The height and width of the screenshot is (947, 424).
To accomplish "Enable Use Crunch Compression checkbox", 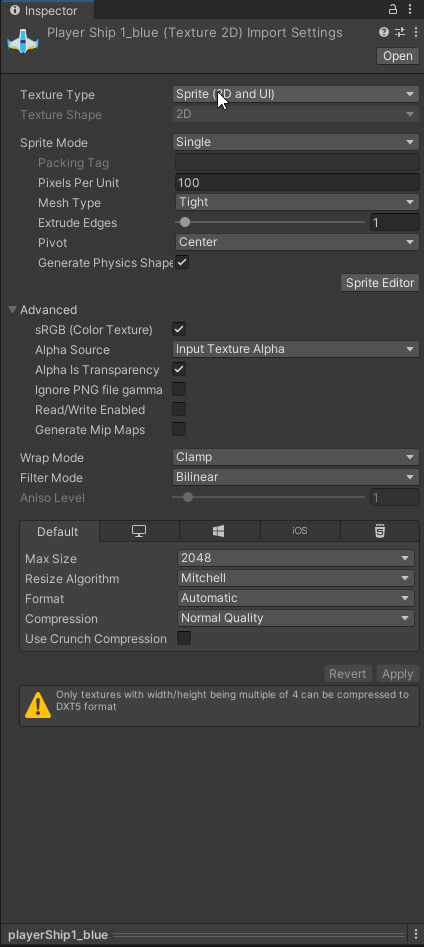I will 184,638.
